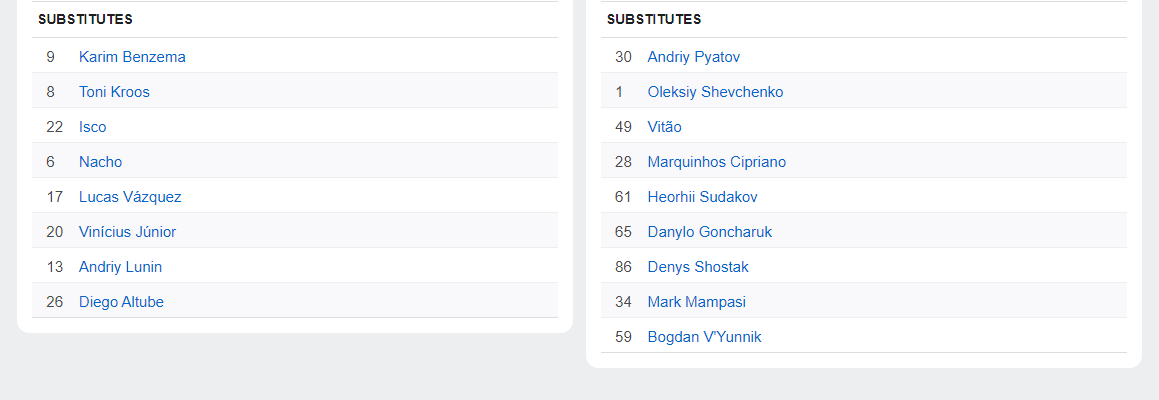Image resolution: width=1159 pixels, height=400 pixels.
Task: Click the Oleksiy Shevchenko name link
Action: [715, 92]
